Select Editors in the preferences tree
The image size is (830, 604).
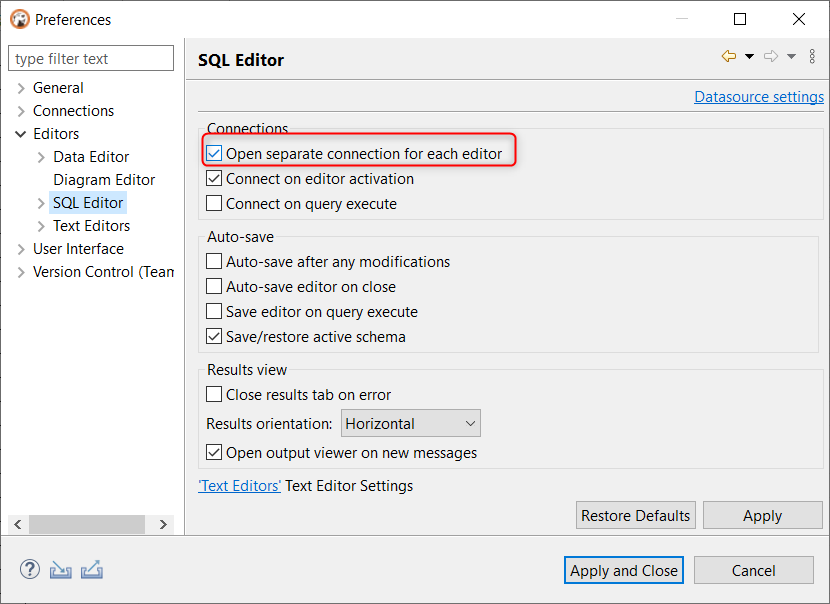click(56, 134)
